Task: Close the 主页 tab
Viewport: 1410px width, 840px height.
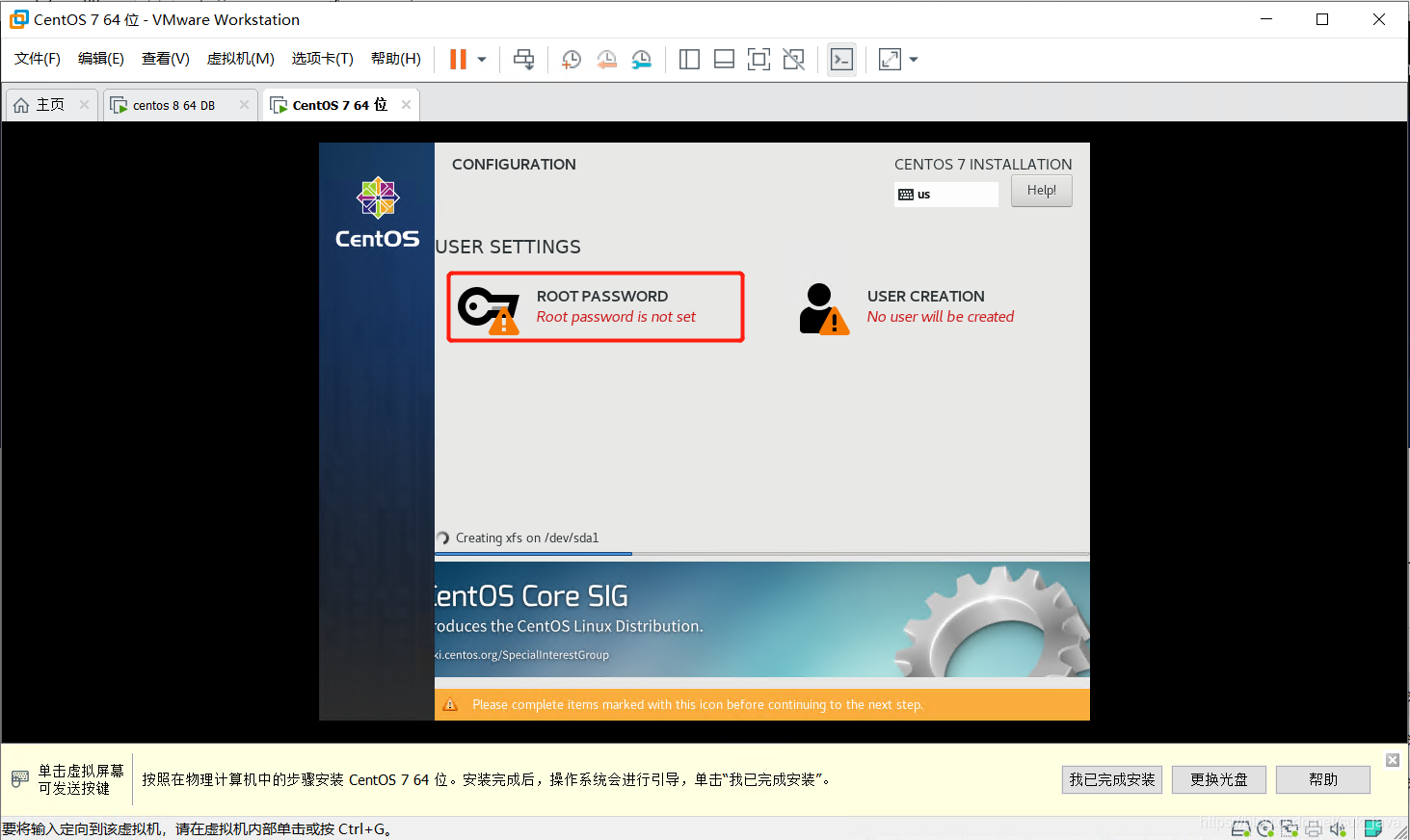Action: tap(85, 105)
